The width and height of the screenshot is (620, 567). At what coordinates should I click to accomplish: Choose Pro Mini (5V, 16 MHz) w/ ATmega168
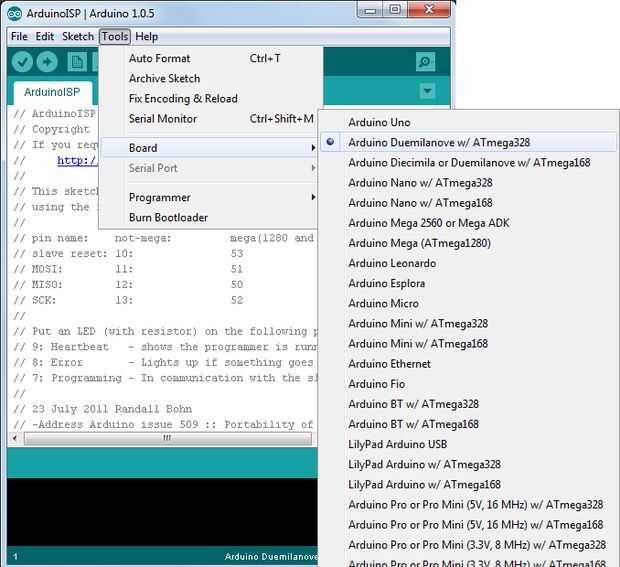[x=469, y=525]
